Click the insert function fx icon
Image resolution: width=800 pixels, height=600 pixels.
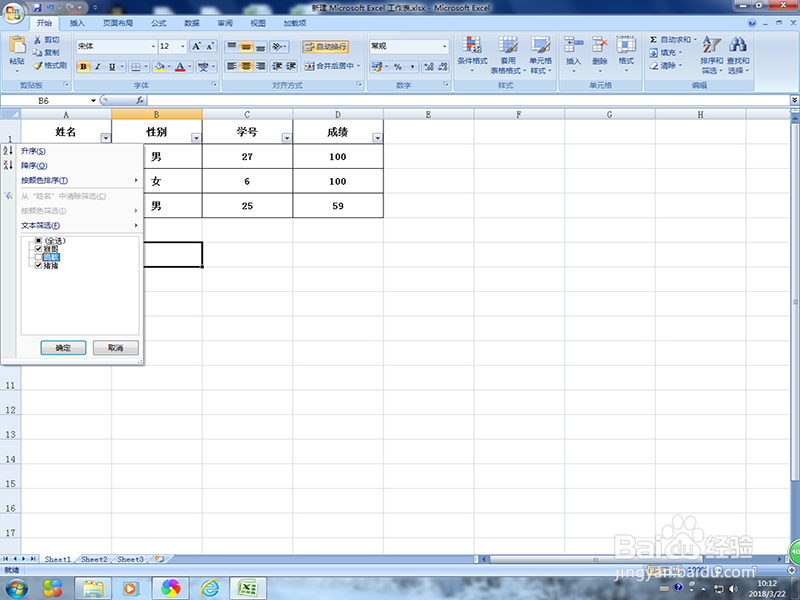(140, 101)
